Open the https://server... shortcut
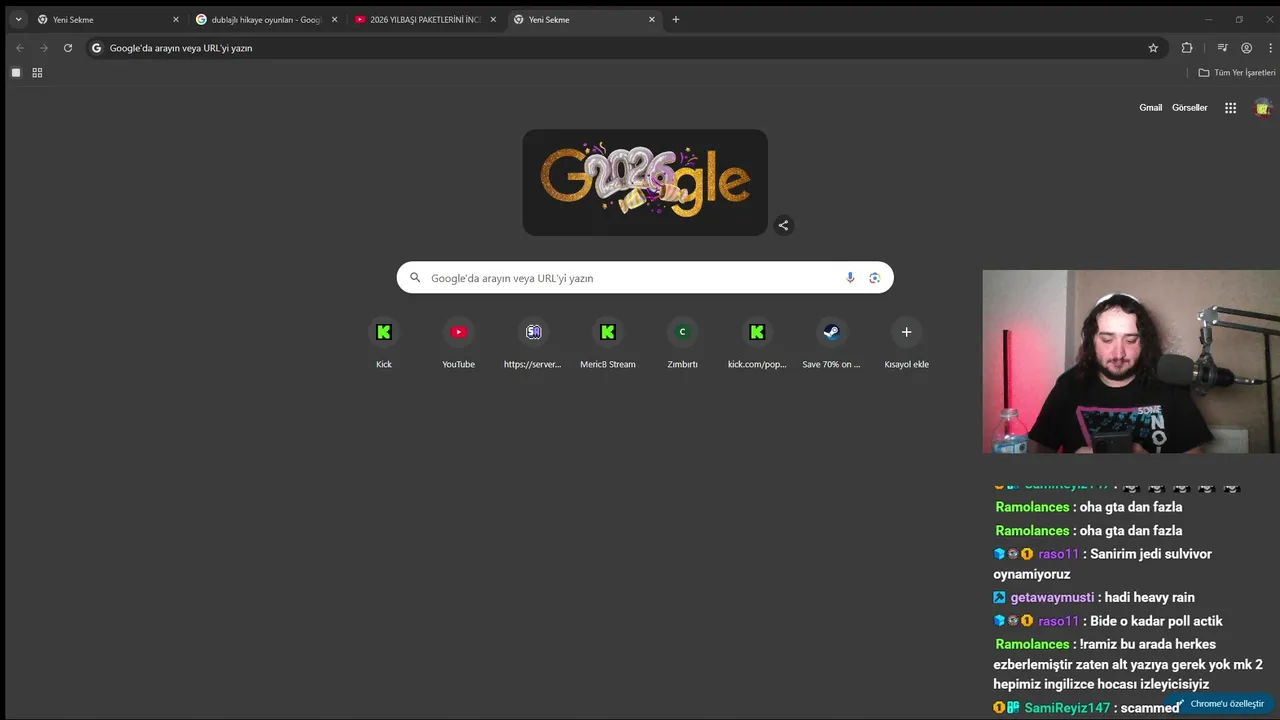Screen dimensions: 1280x720 pos(533,342)
